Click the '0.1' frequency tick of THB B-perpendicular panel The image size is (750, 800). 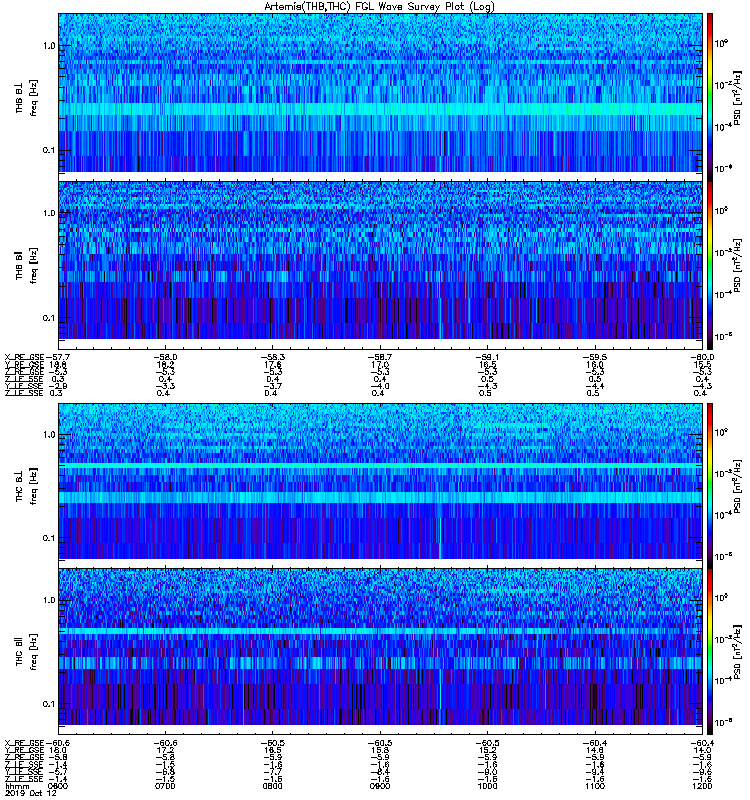click(49, 151)
